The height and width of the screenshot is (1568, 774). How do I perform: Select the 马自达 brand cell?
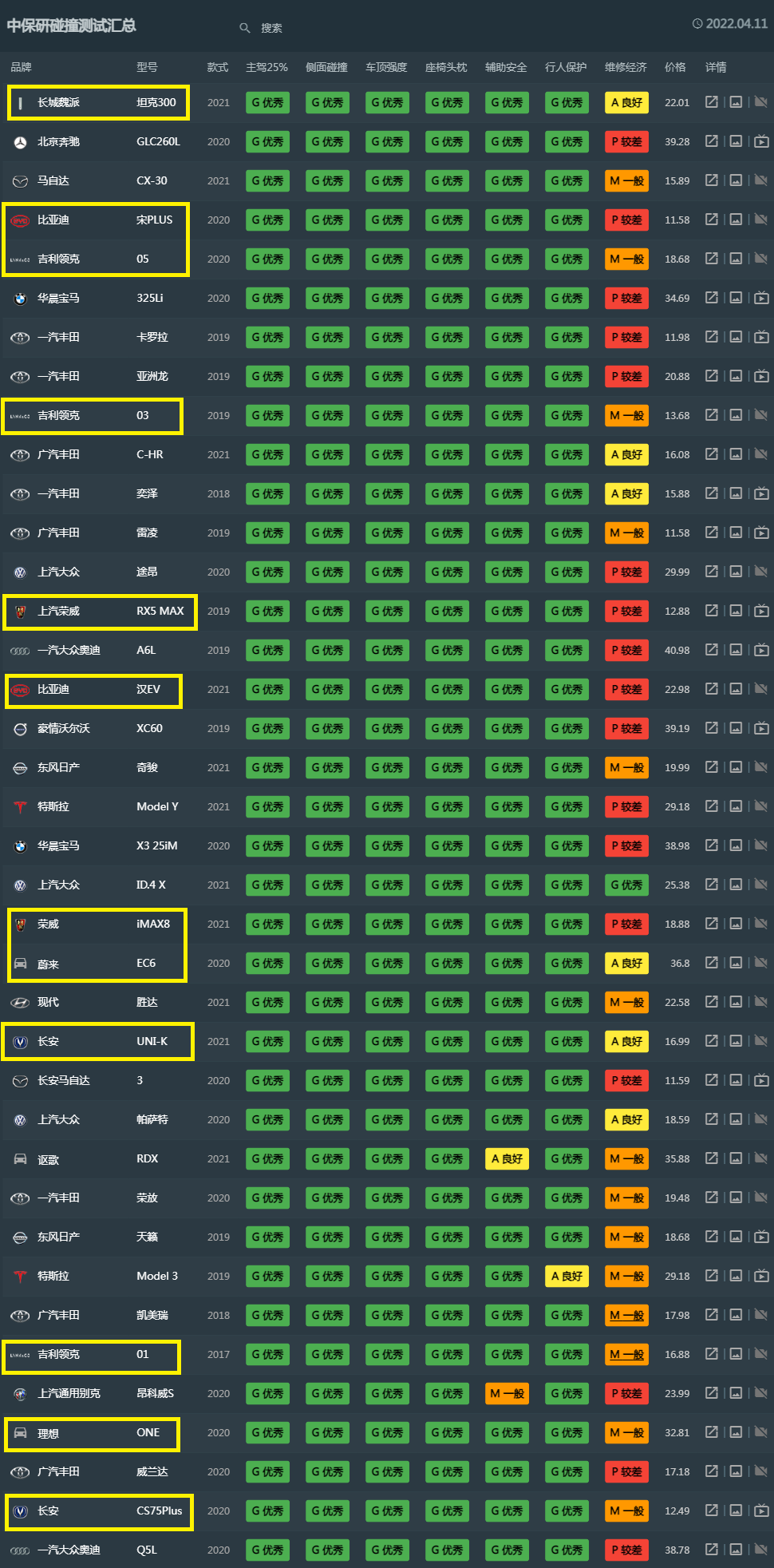(53, 180)
